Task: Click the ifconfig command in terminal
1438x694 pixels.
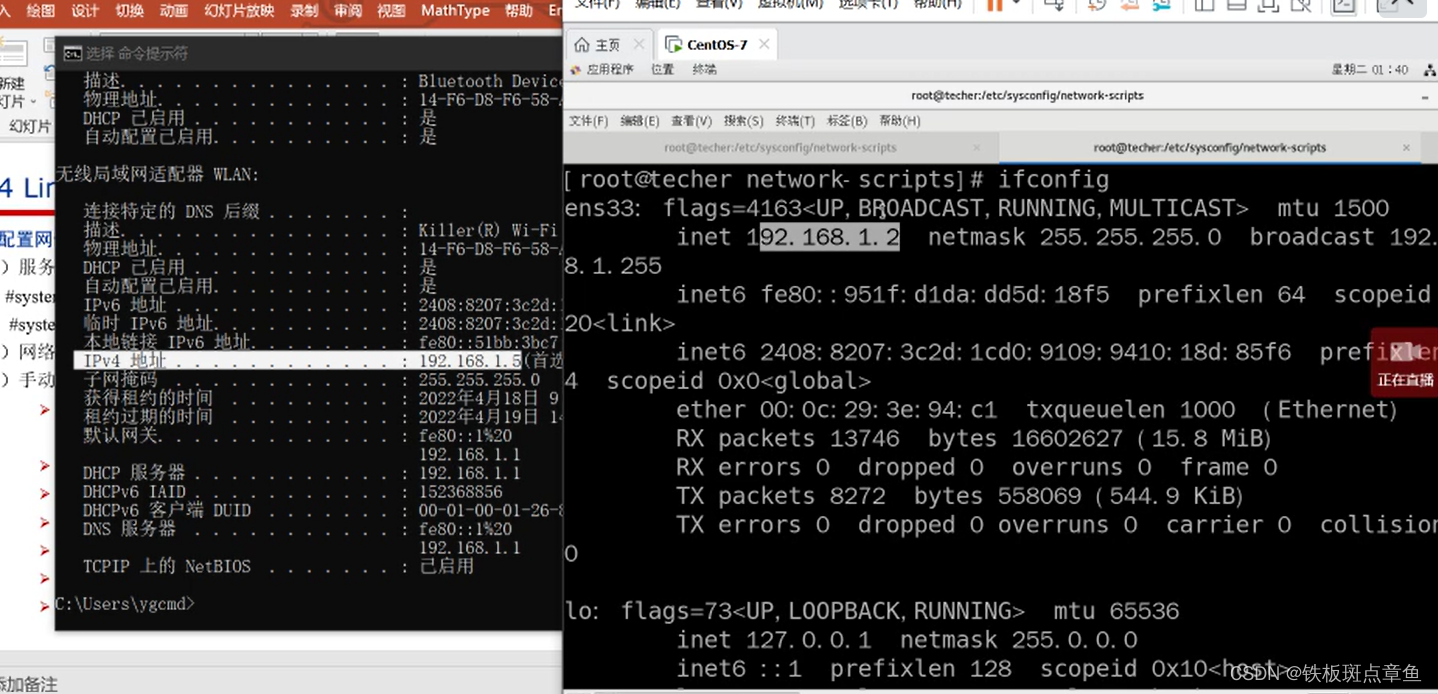Action: pos(1054,180)
